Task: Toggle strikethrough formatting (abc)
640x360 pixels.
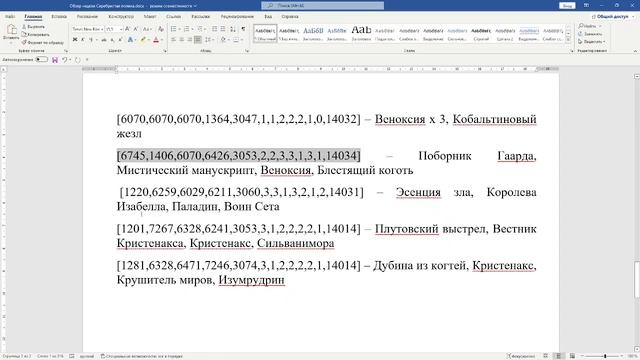Action: pyautogui.click(x=104, y=40)
